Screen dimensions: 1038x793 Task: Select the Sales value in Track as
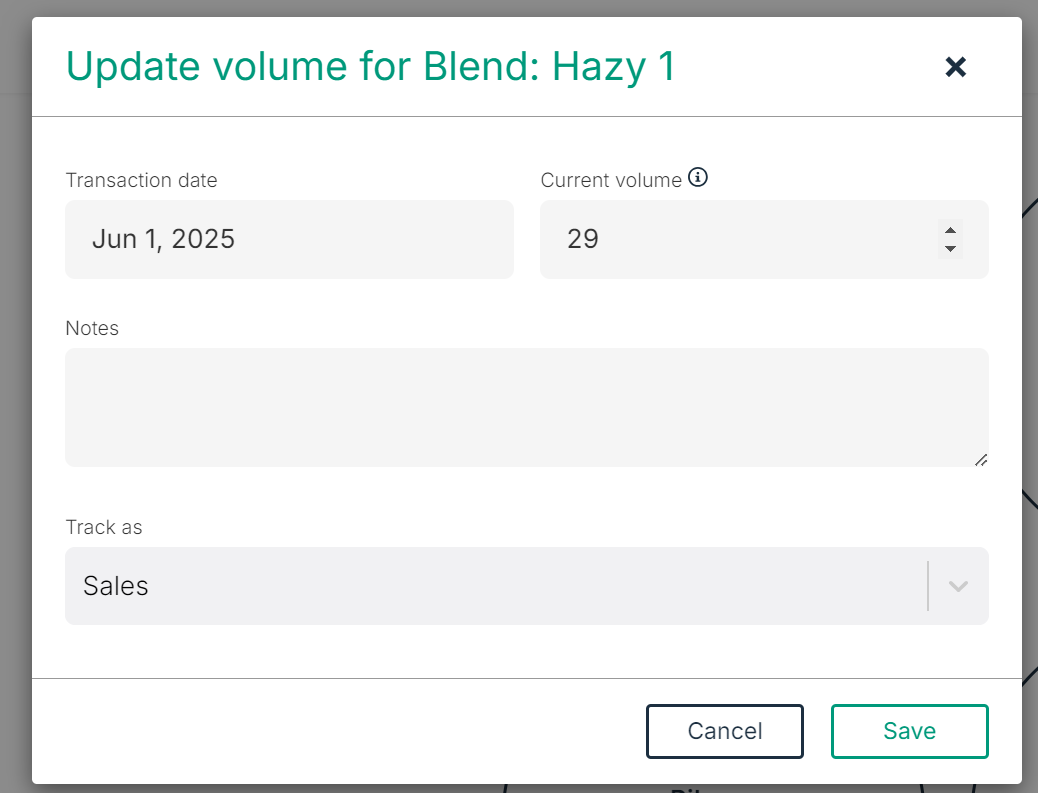[115, 586]
